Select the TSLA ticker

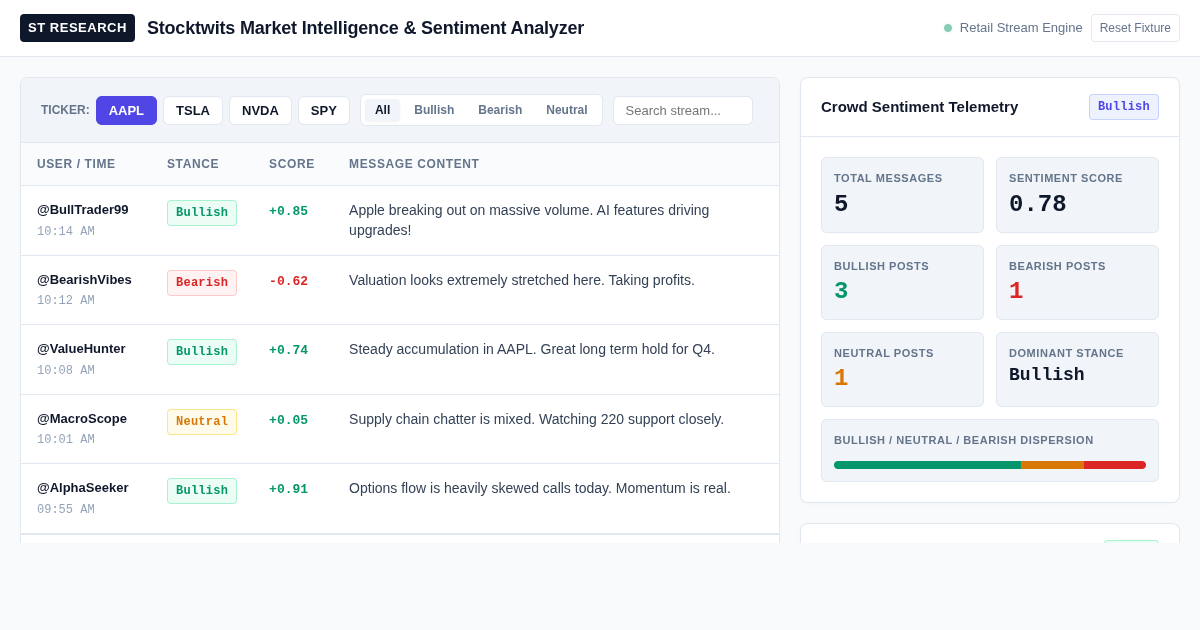point(193,110)
